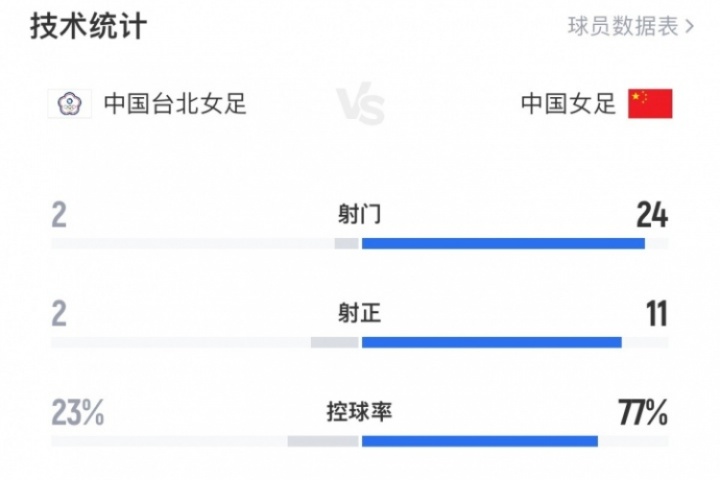Screen dimensions: 720x480
Task: Click the blue 控球率 bar for China
Action: 480,441
